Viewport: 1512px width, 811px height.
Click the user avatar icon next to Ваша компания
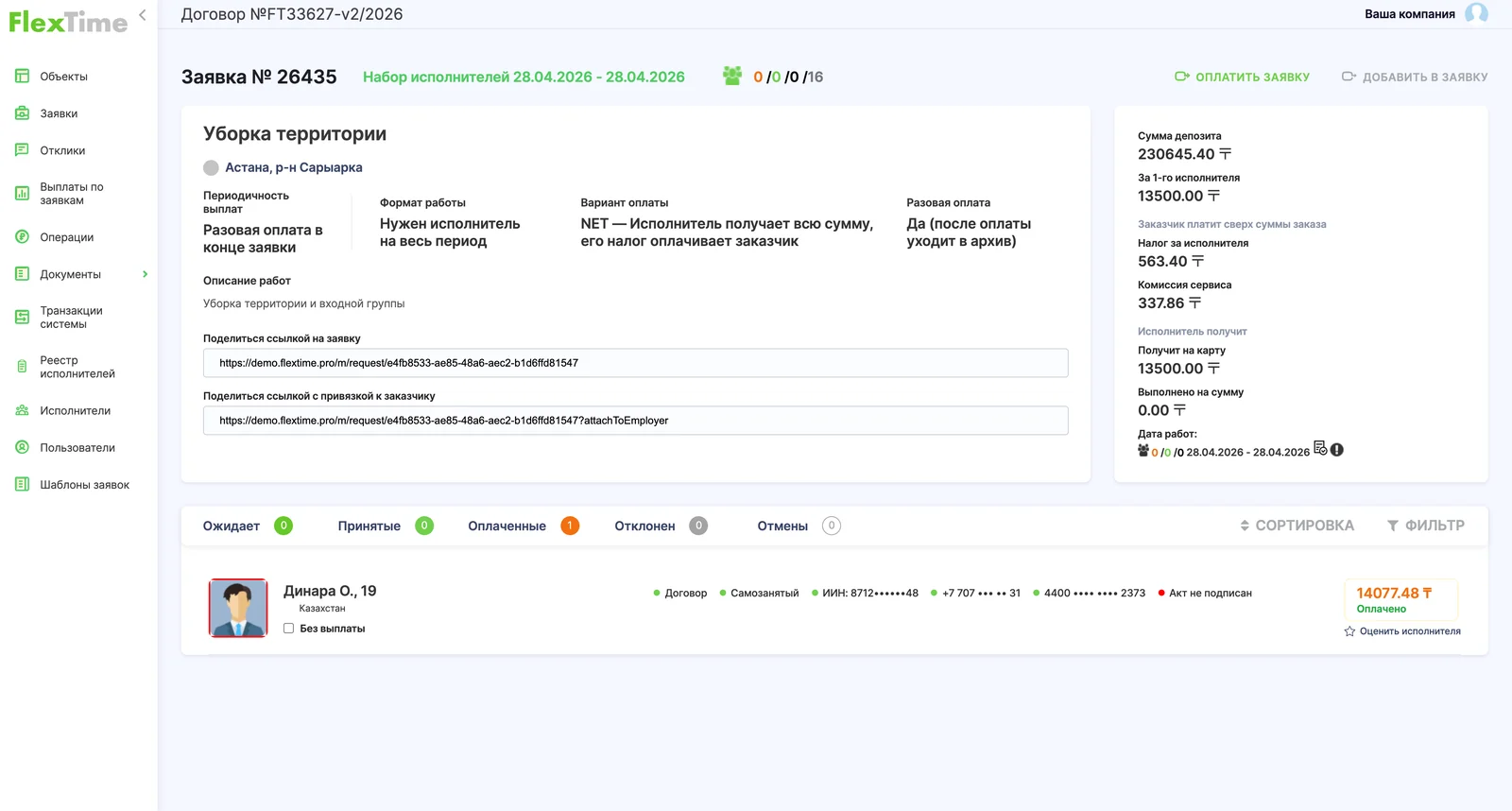[x=1476, y=13]
